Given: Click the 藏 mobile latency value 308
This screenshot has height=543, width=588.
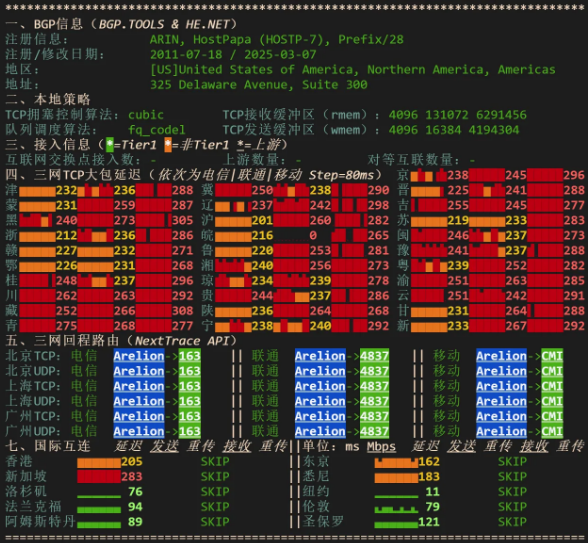Looking at the screenshot, I should (x=183, y=310).
